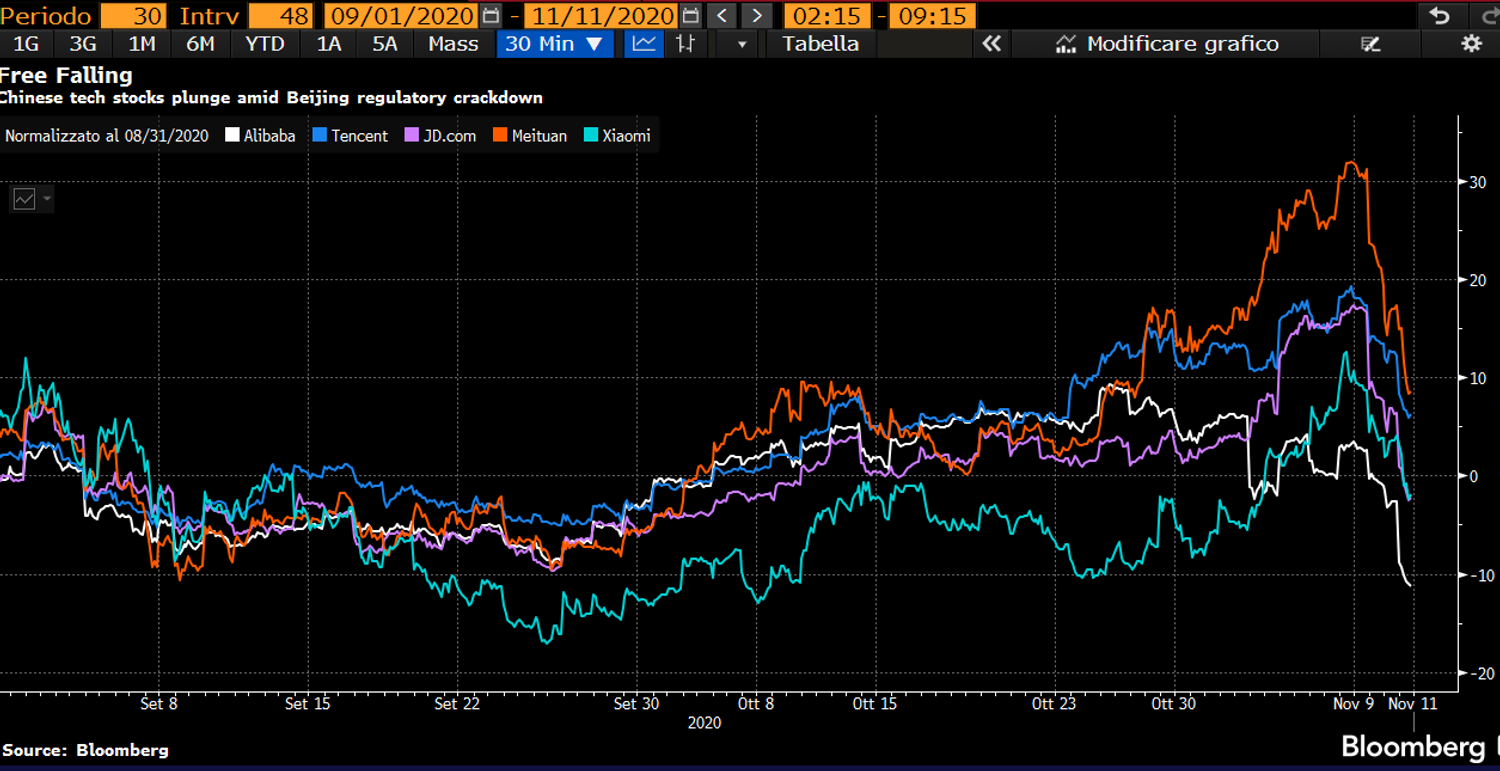Collapse panel with double chevron icon
Viewport: 1500px width, 771px height.
pos(991,44)
